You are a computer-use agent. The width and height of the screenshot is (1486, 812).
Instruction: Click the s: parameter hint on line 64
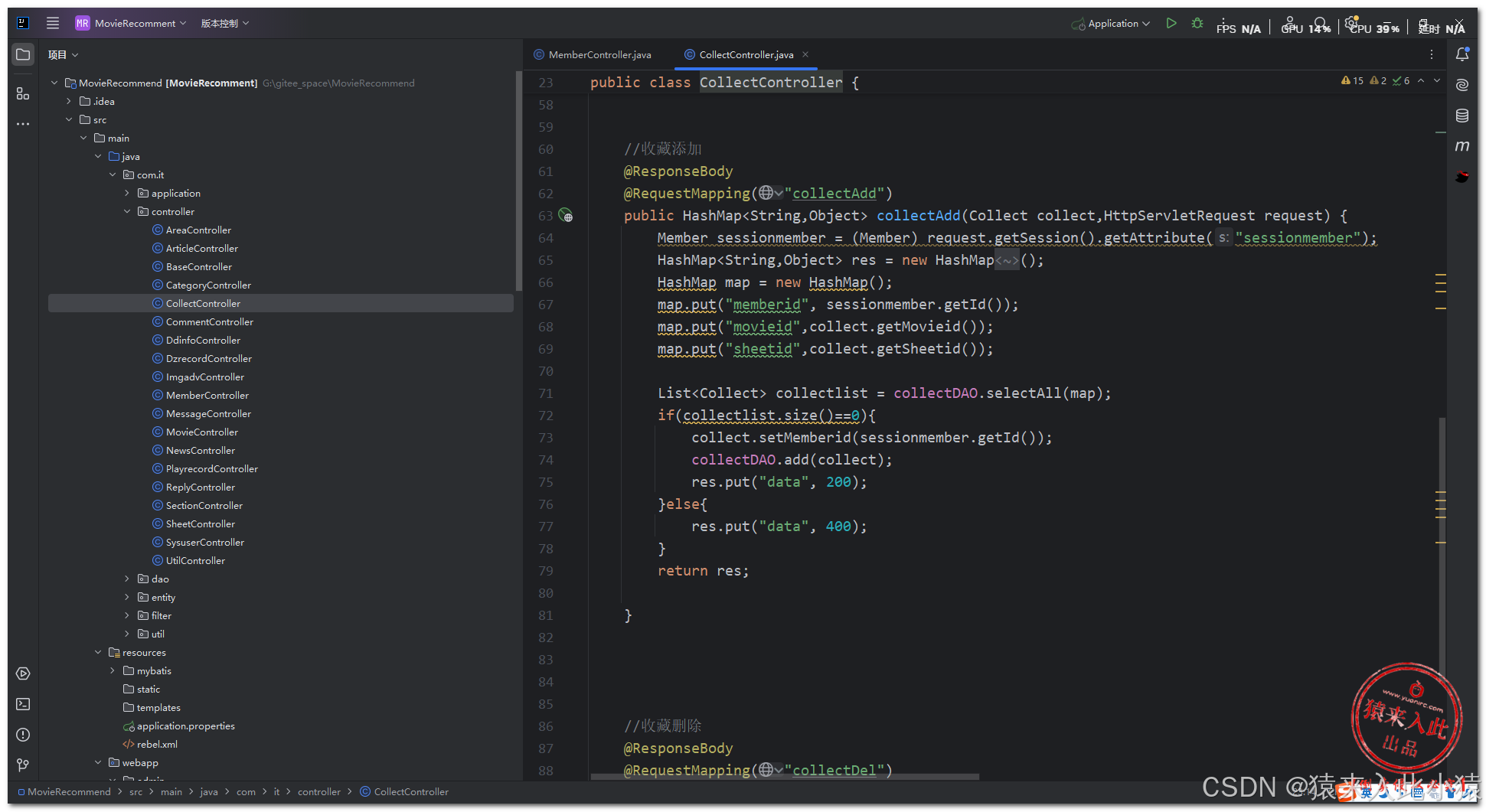pos(1223,238)
